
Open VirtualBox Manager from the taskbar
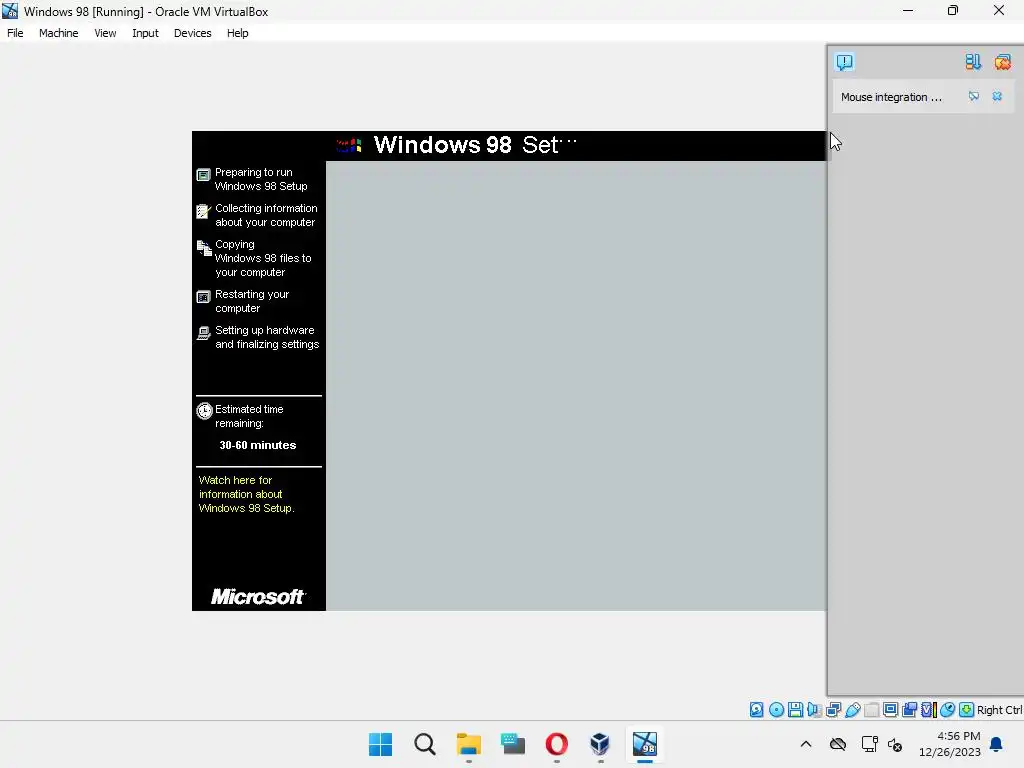(600, 744)
